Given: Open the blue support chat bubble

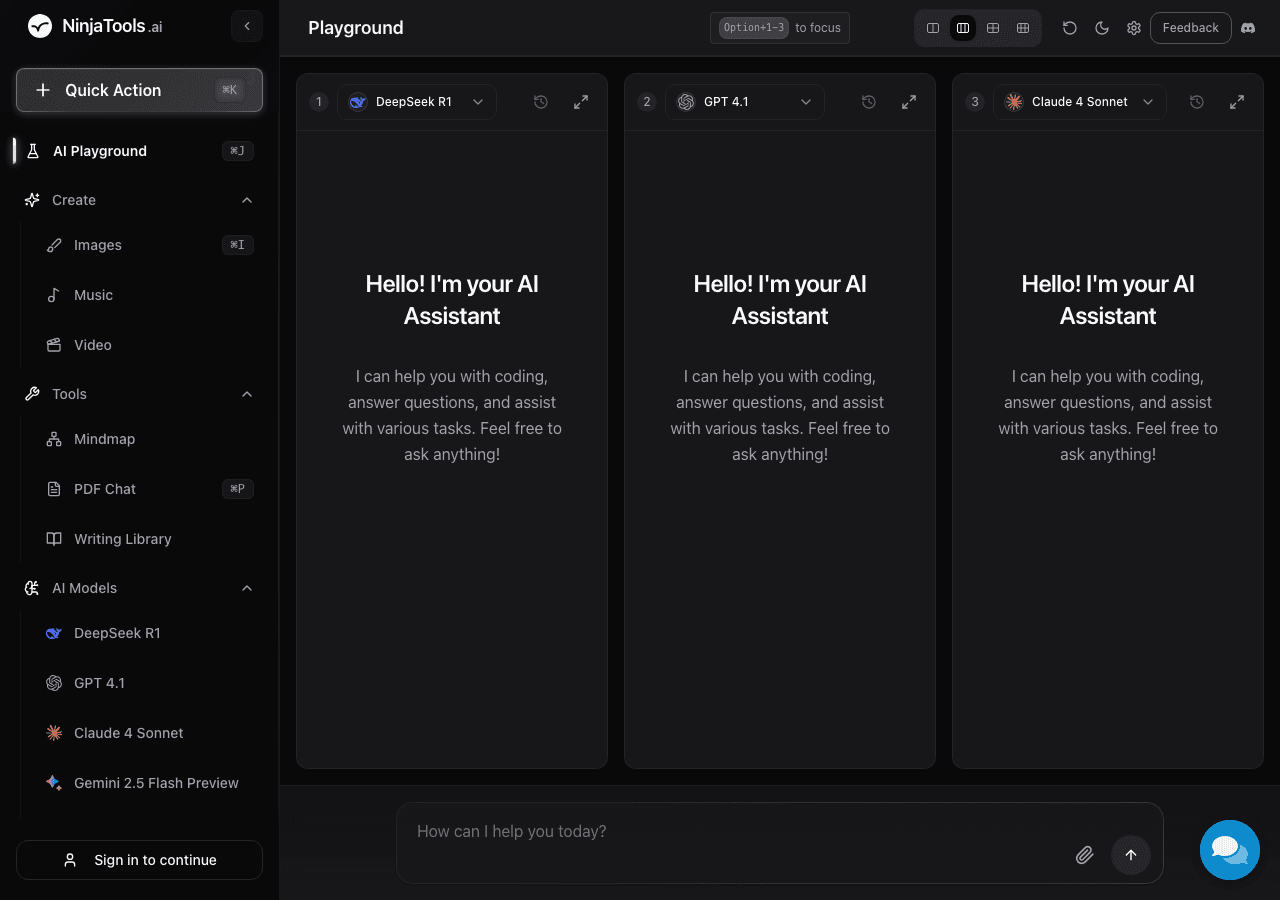Looking at the screenshot, I should (1230, 850).
